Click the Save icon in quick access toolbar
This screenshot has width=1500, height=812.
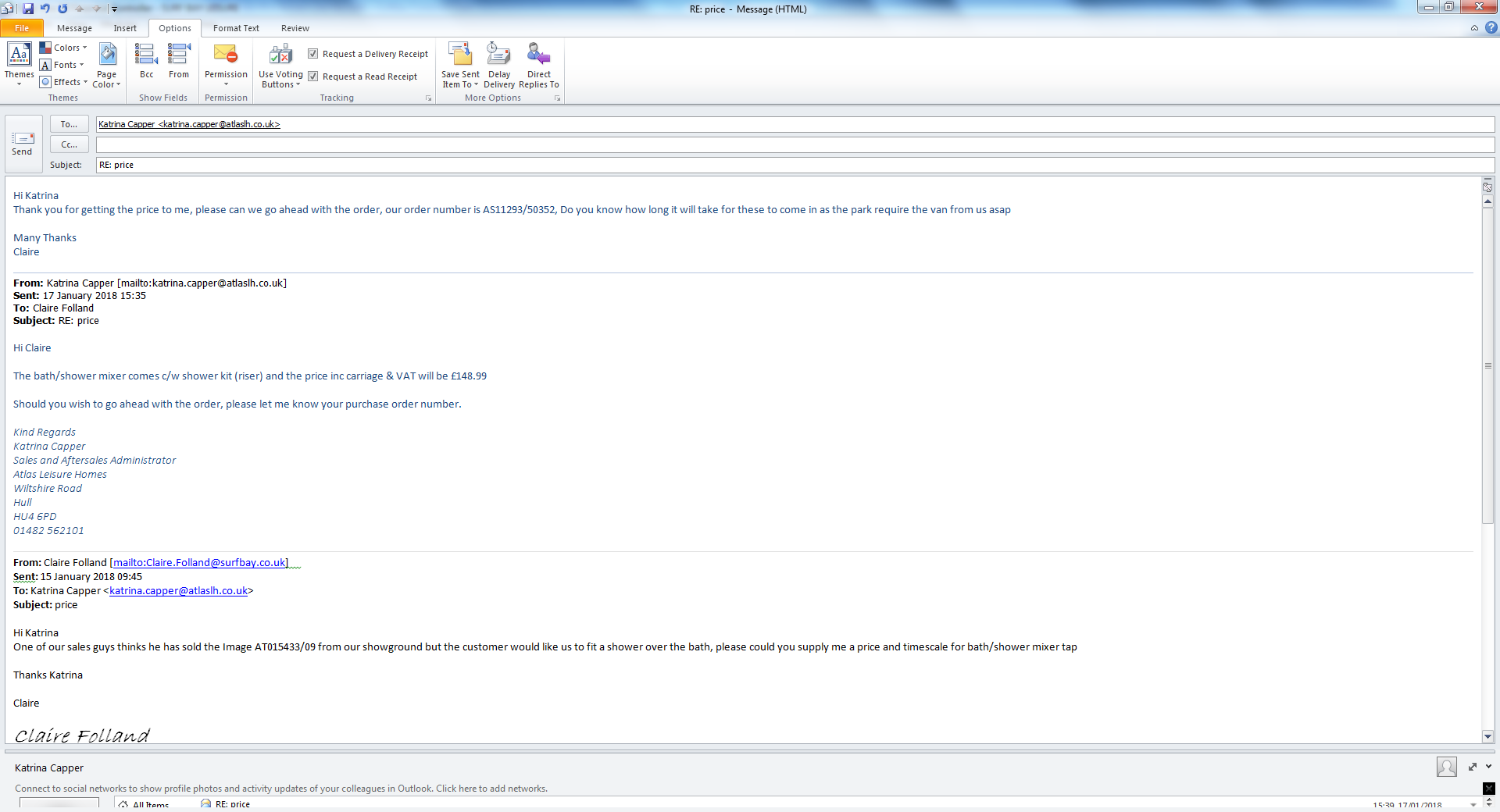(28, 9)
